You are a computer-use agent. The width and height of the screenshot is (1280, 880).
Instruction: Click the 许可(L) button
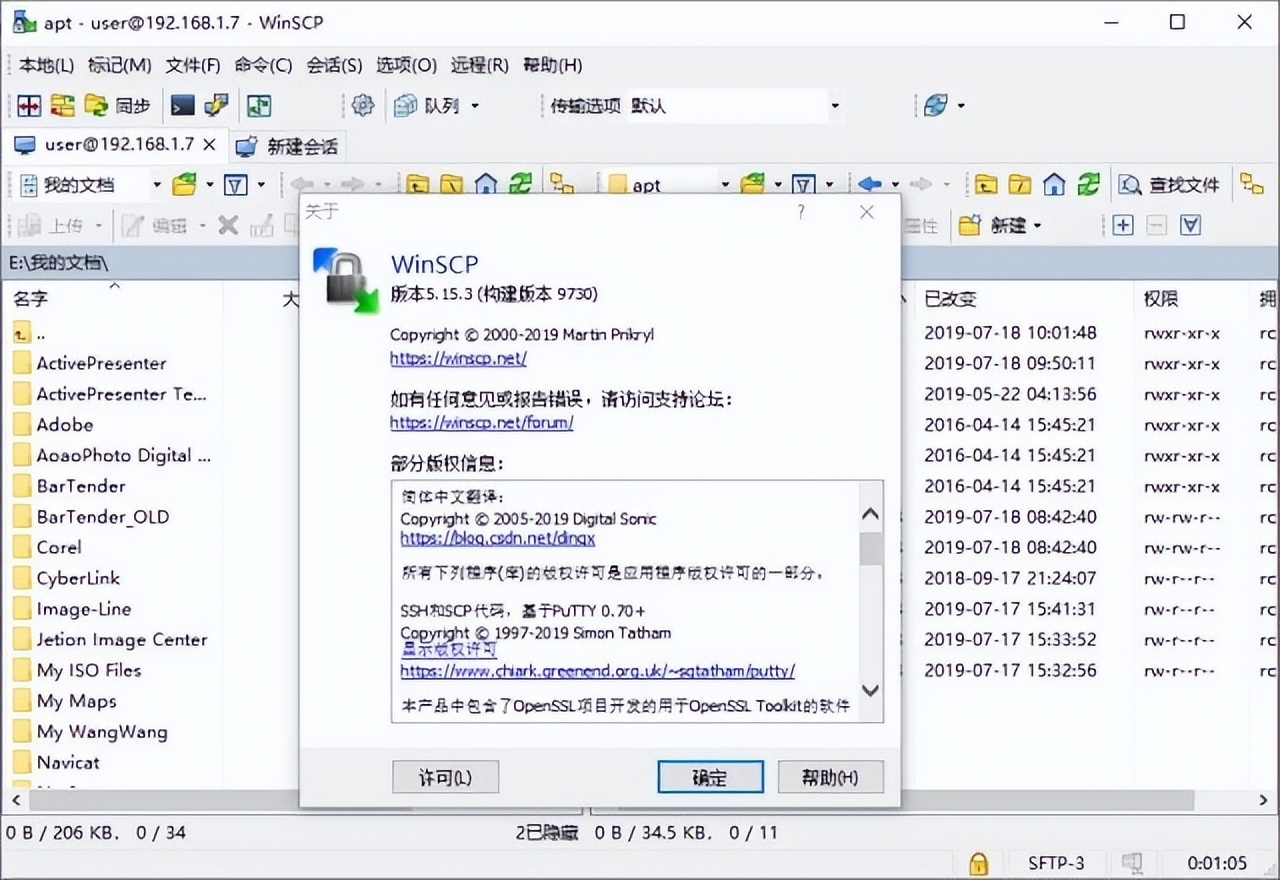click(x=445, y=777)
